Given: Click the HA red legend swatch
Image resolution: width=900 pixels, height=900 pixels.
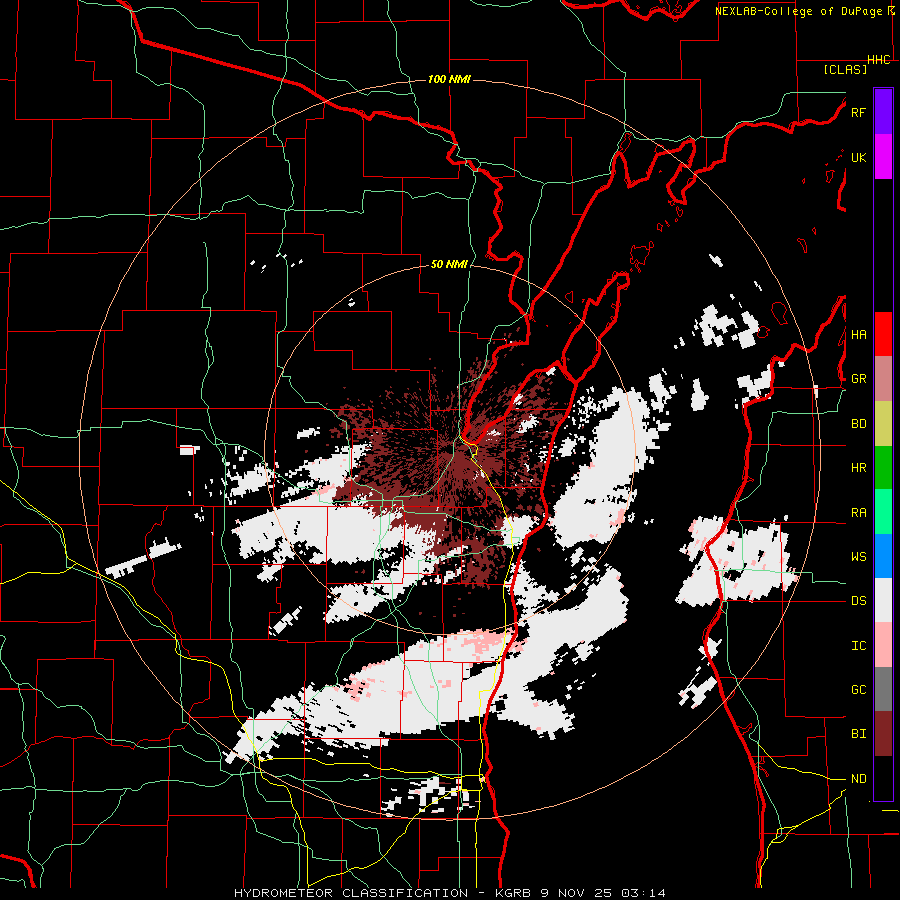Looking at the screenshot, I should pos(883,334).
